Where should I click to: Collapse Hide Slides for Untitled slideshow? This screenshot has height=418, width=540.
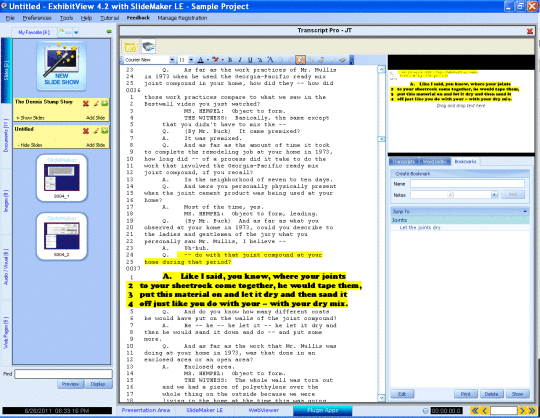30,145
